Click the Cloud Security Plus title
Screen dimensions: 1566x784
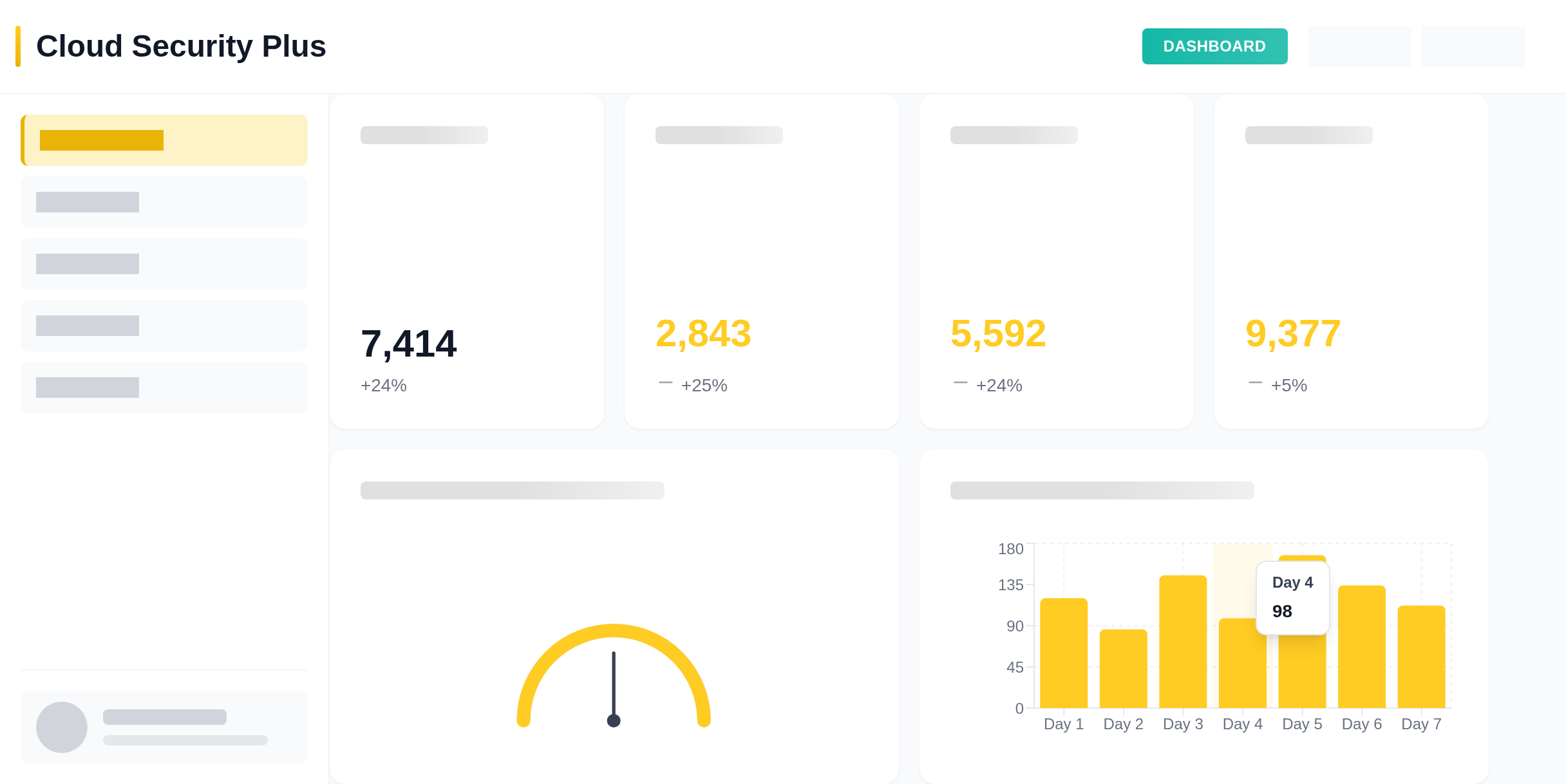click(181, 46)
